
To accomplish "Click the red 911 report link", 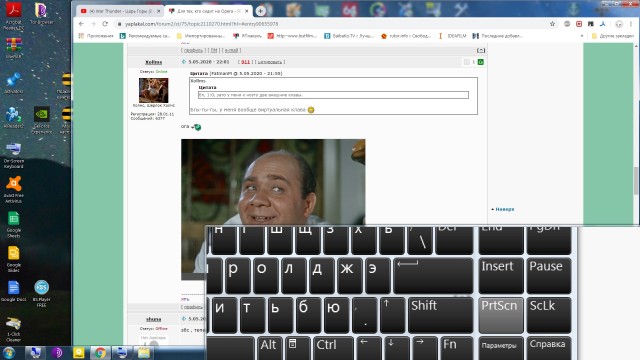I will [x=245, y=62].
